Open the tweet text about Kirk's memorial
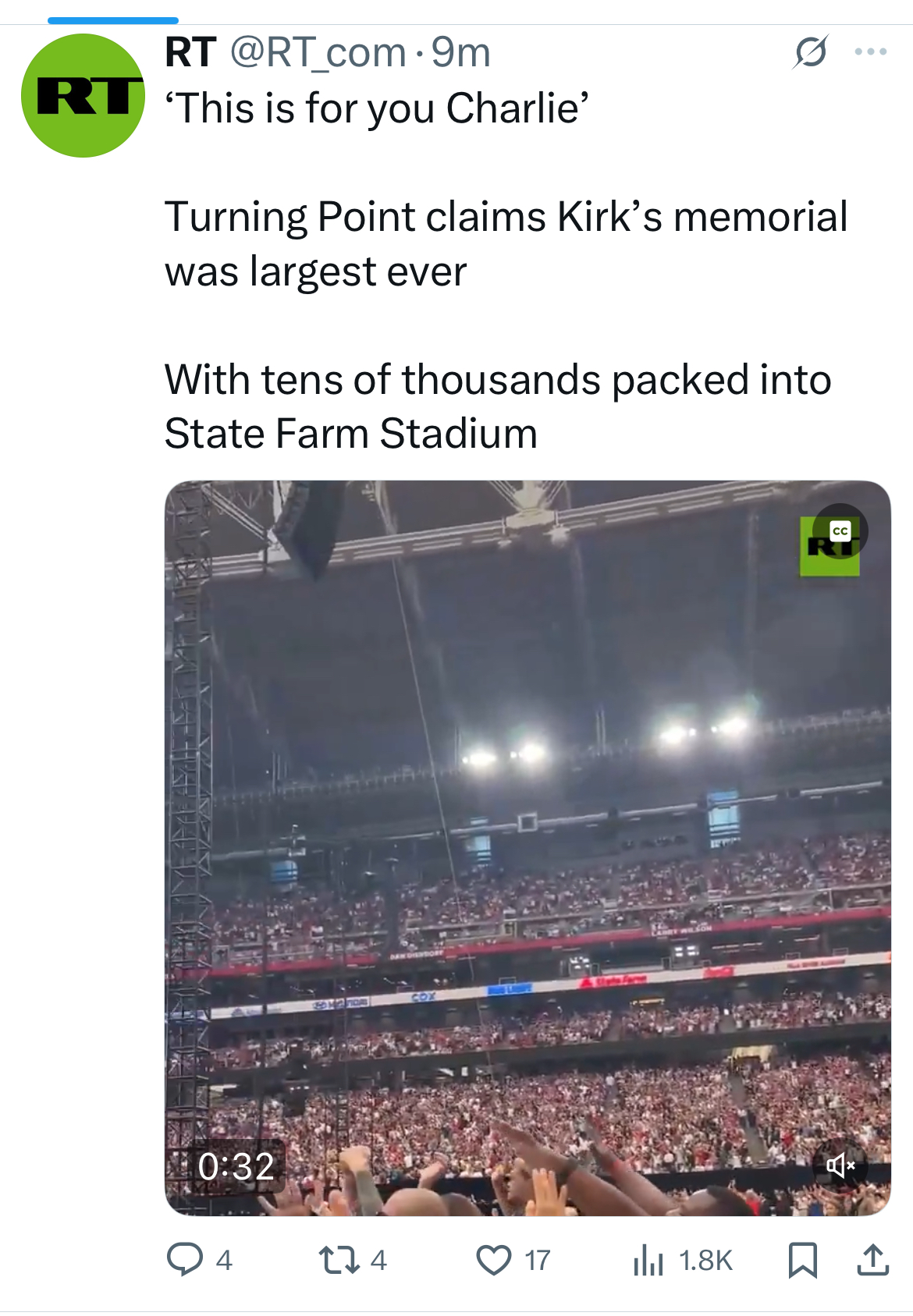Screen dimensions: 913x1316 point(506,244)
